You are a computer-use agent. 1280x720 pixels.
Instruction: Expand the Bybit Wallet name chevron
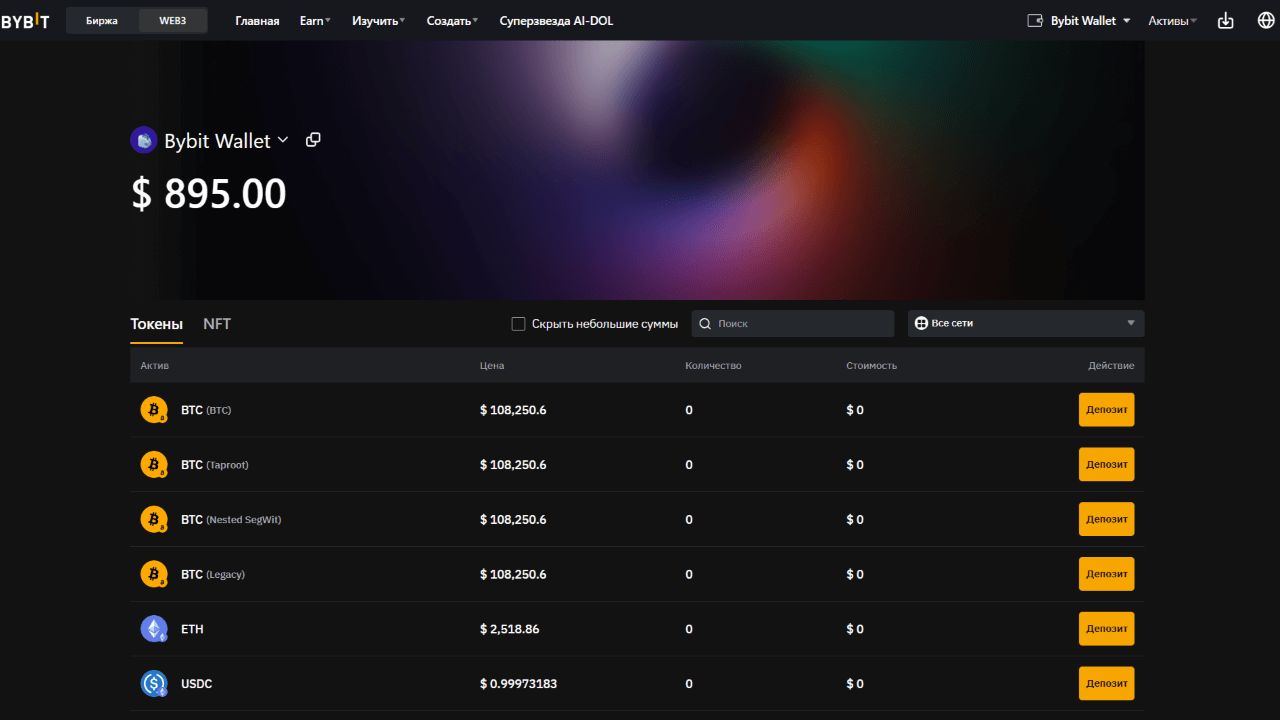[x=283, y=140]
